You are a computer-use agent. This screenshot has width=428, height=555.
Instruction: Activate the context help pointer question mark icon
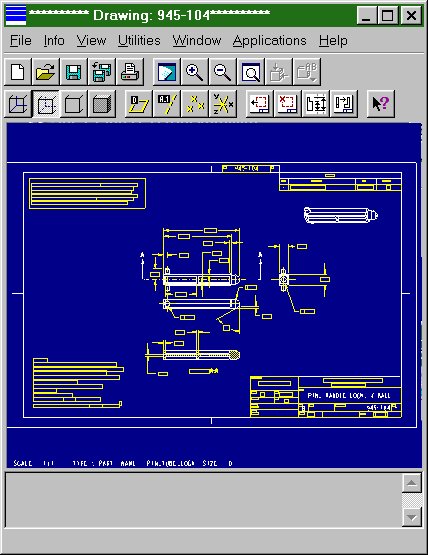[x=381, y=104]
